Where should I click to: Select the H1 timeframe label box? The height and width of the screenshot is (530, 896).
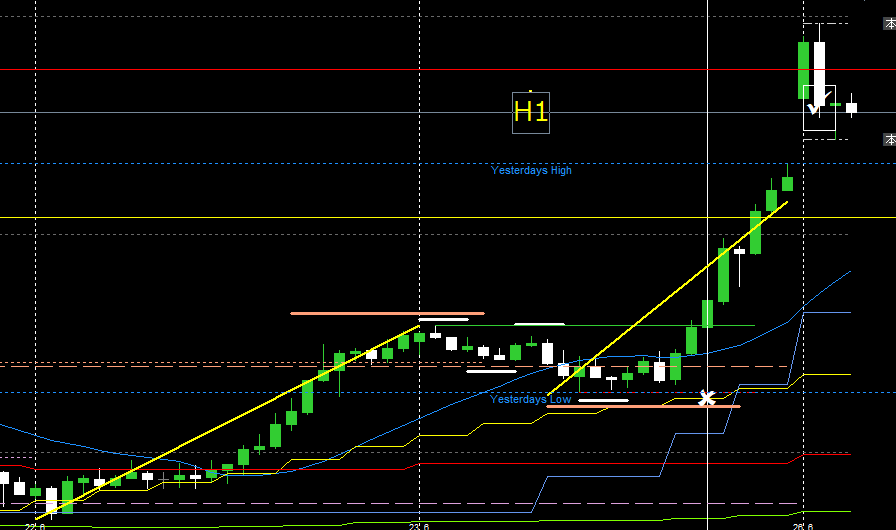pos(530,112)
